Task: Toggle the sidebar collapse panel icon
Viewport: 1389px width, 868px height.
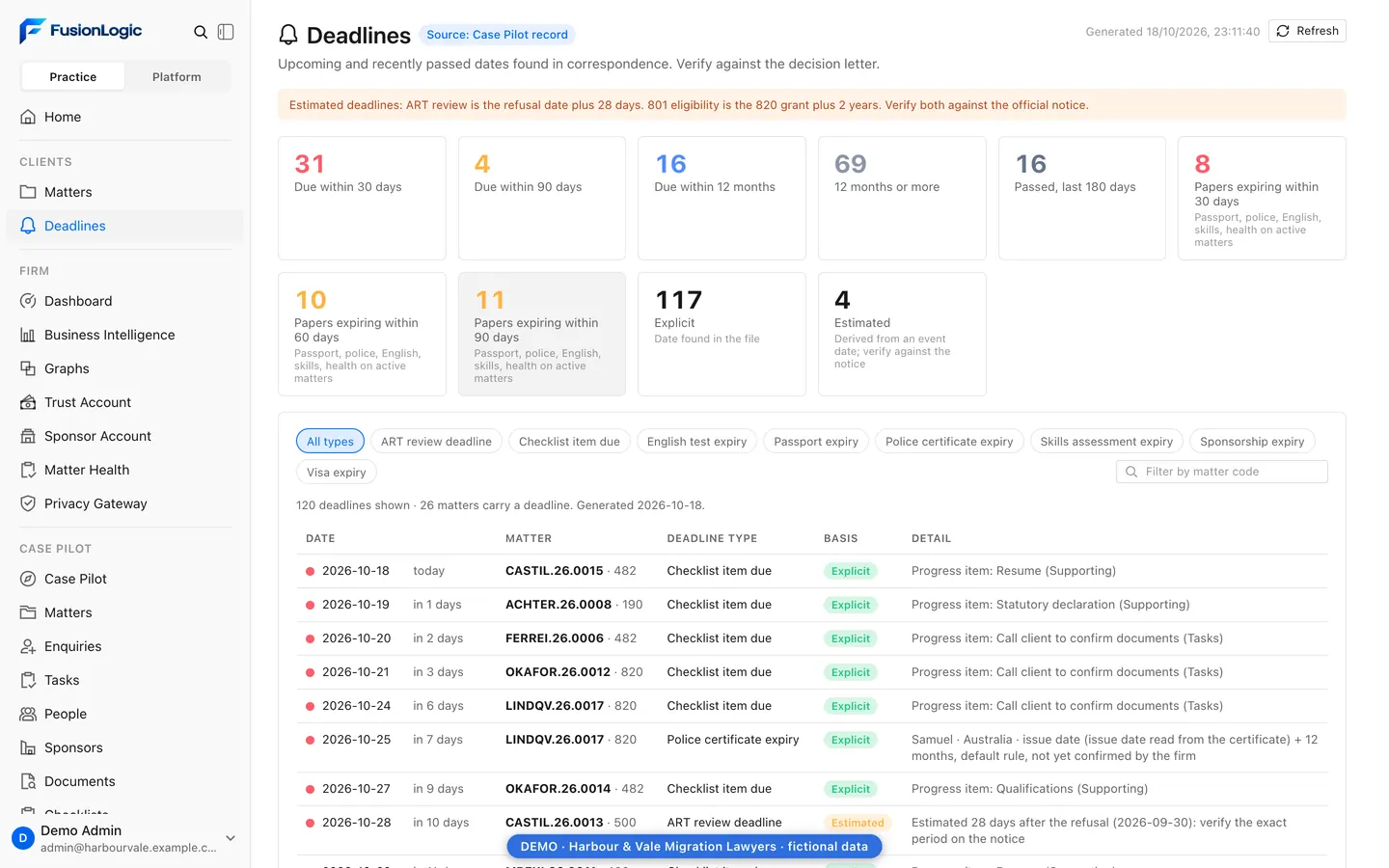Action: (226, 32)
